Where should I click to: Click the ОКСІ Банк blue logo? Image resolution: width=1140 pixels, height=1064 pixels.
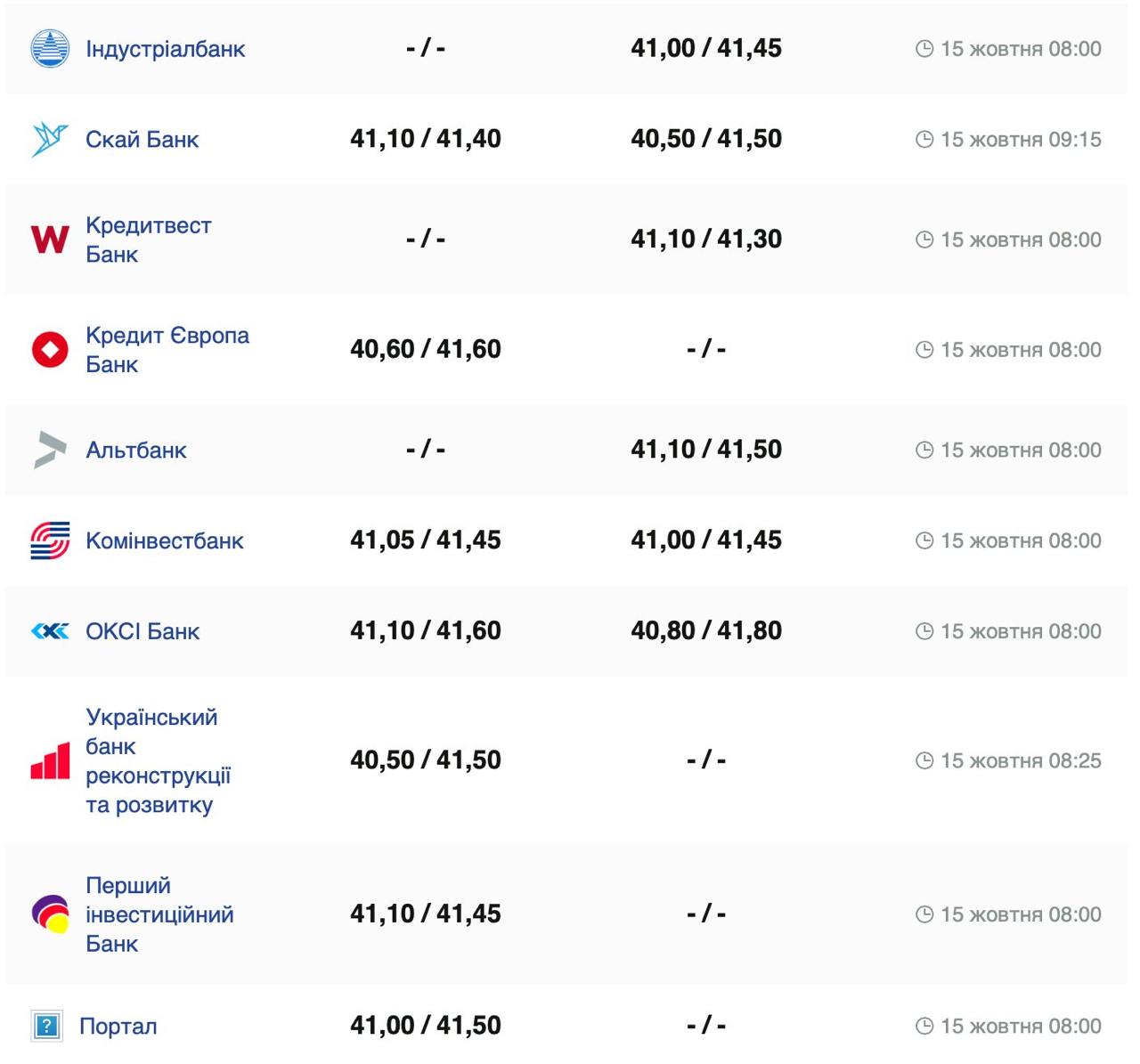point(50,631)
